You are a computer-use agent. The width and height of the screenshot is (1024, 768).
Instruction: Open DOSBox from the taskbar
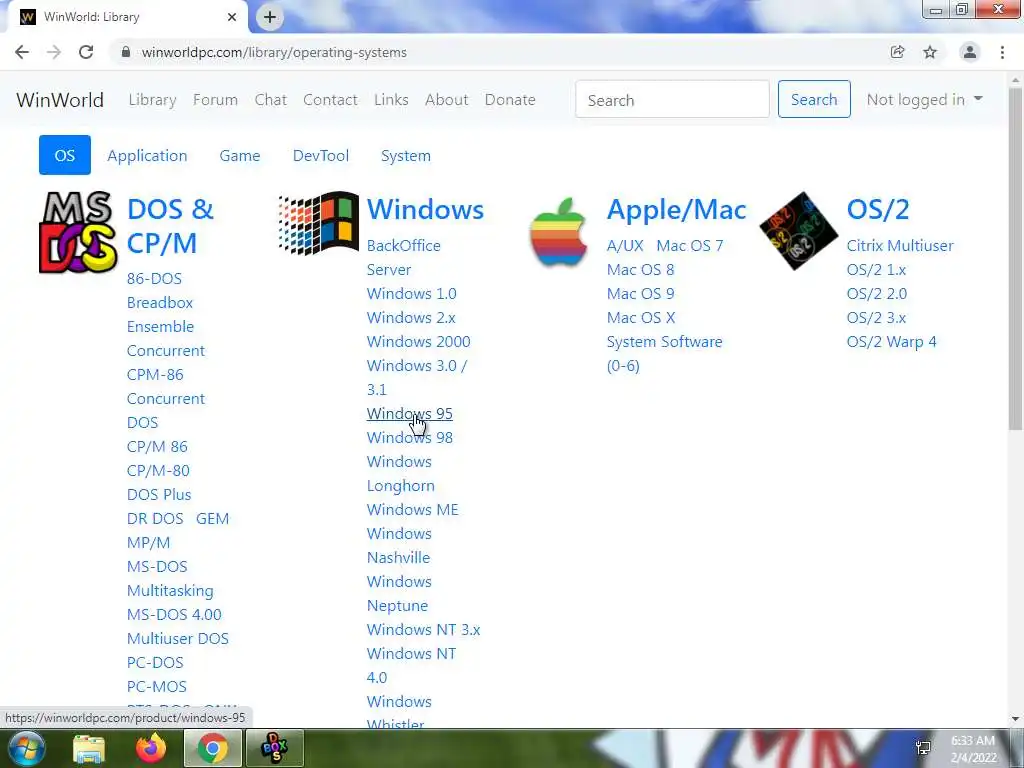[274, 748]
